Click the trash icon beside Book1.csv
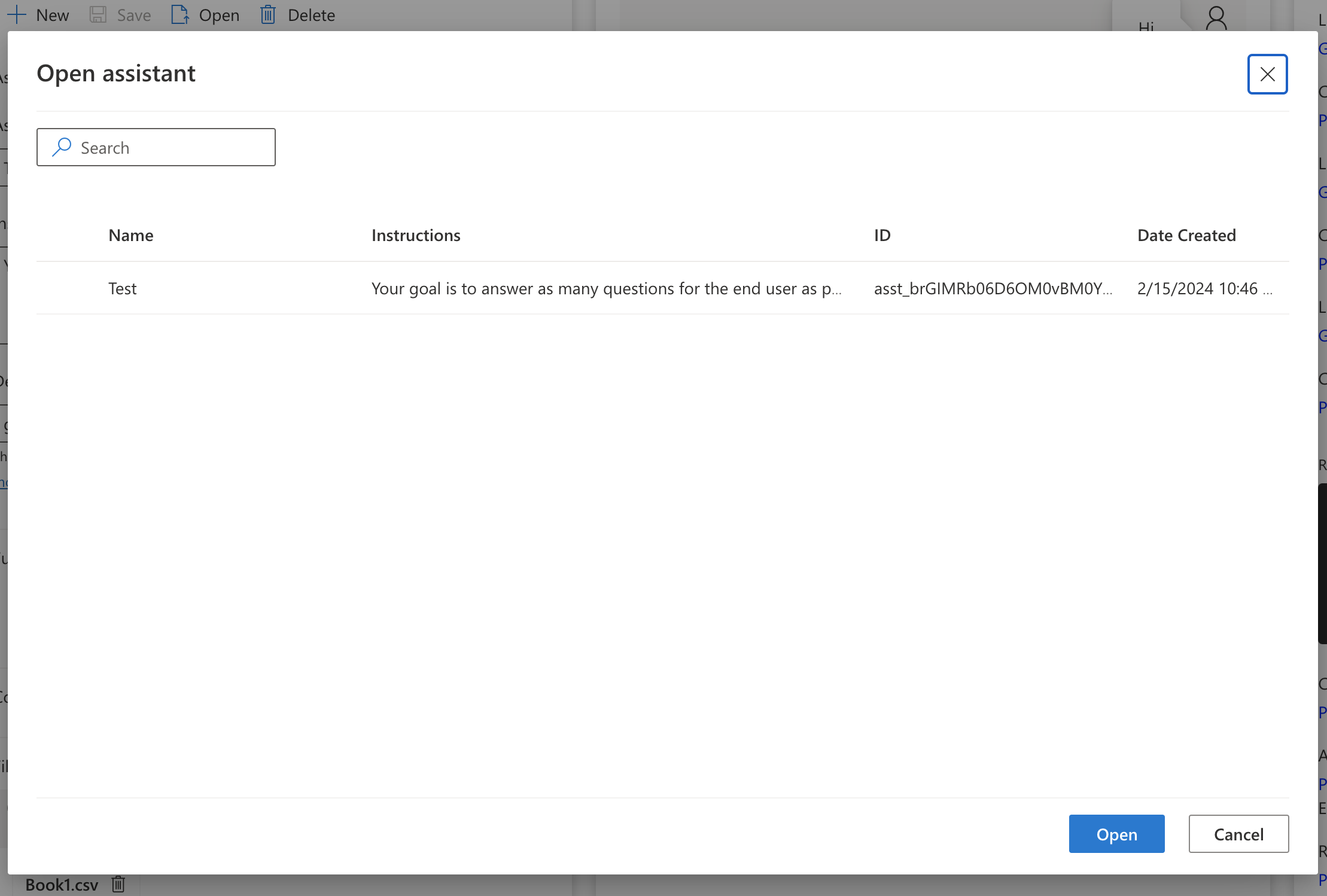The image size is (1327, 896). pos(118,884)
